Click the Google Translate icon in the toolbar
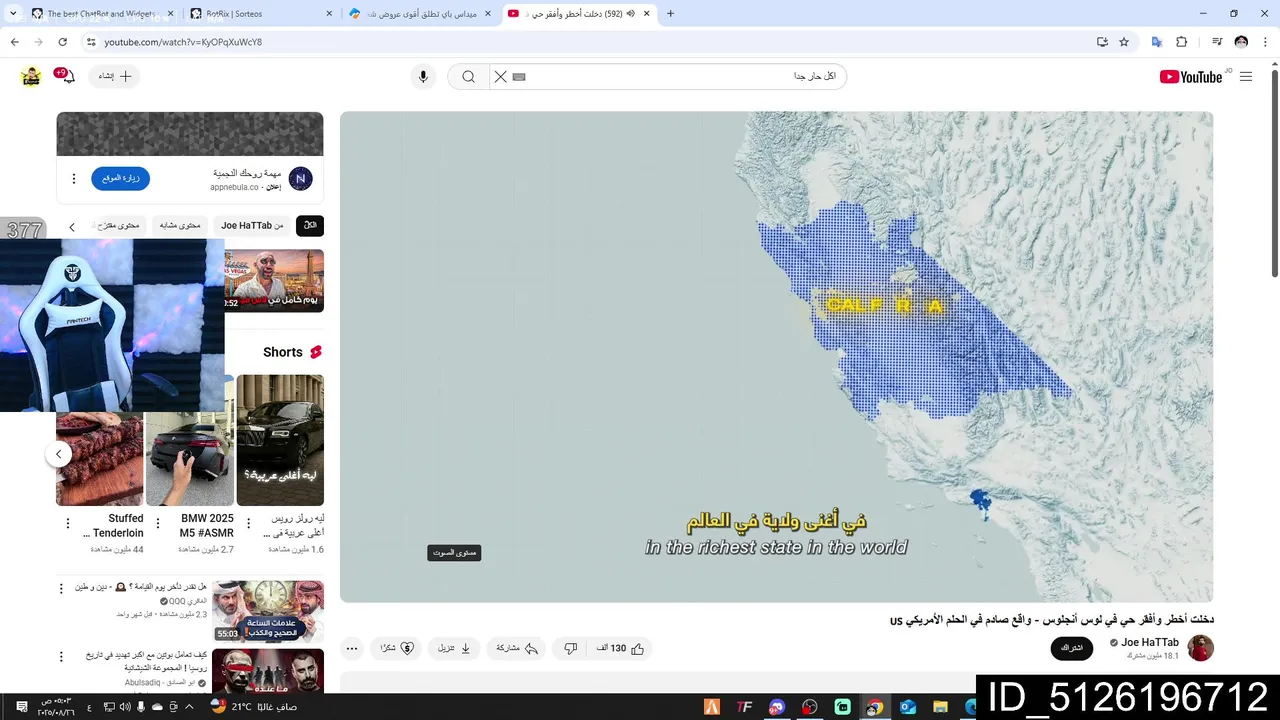The width and height of the screenshot is (1280, 720). [x=1157, y=42]
